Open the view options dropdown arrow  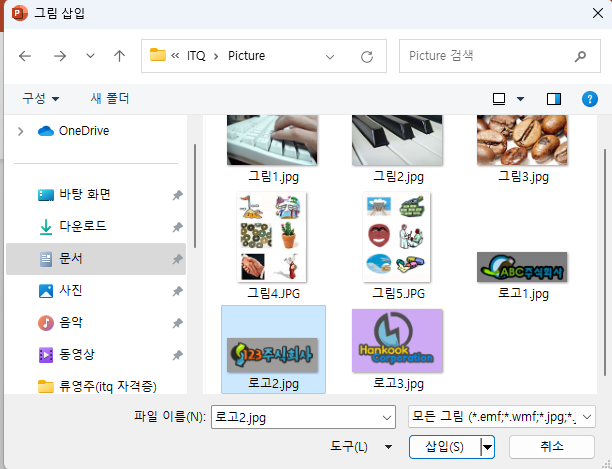click(x=520, y=99)
